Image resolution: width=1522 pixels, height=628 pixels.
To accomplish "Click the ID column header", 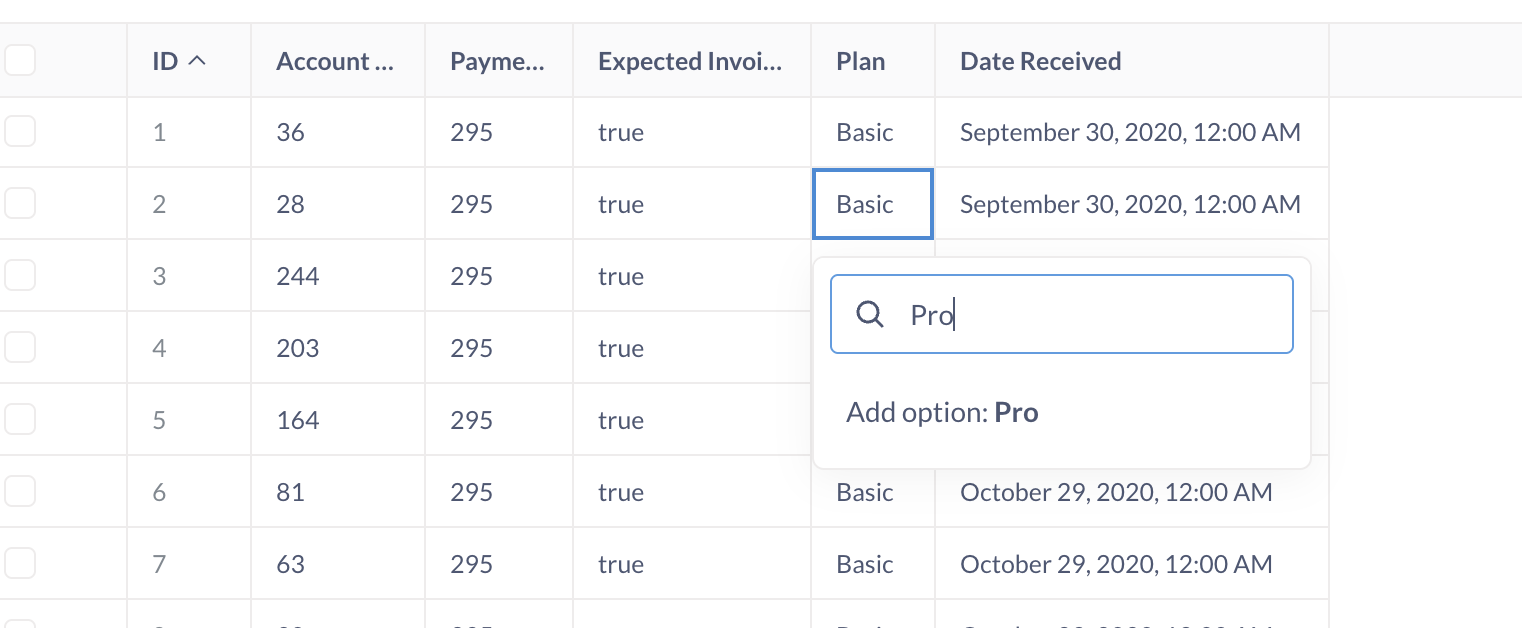I will click(166, 60).
